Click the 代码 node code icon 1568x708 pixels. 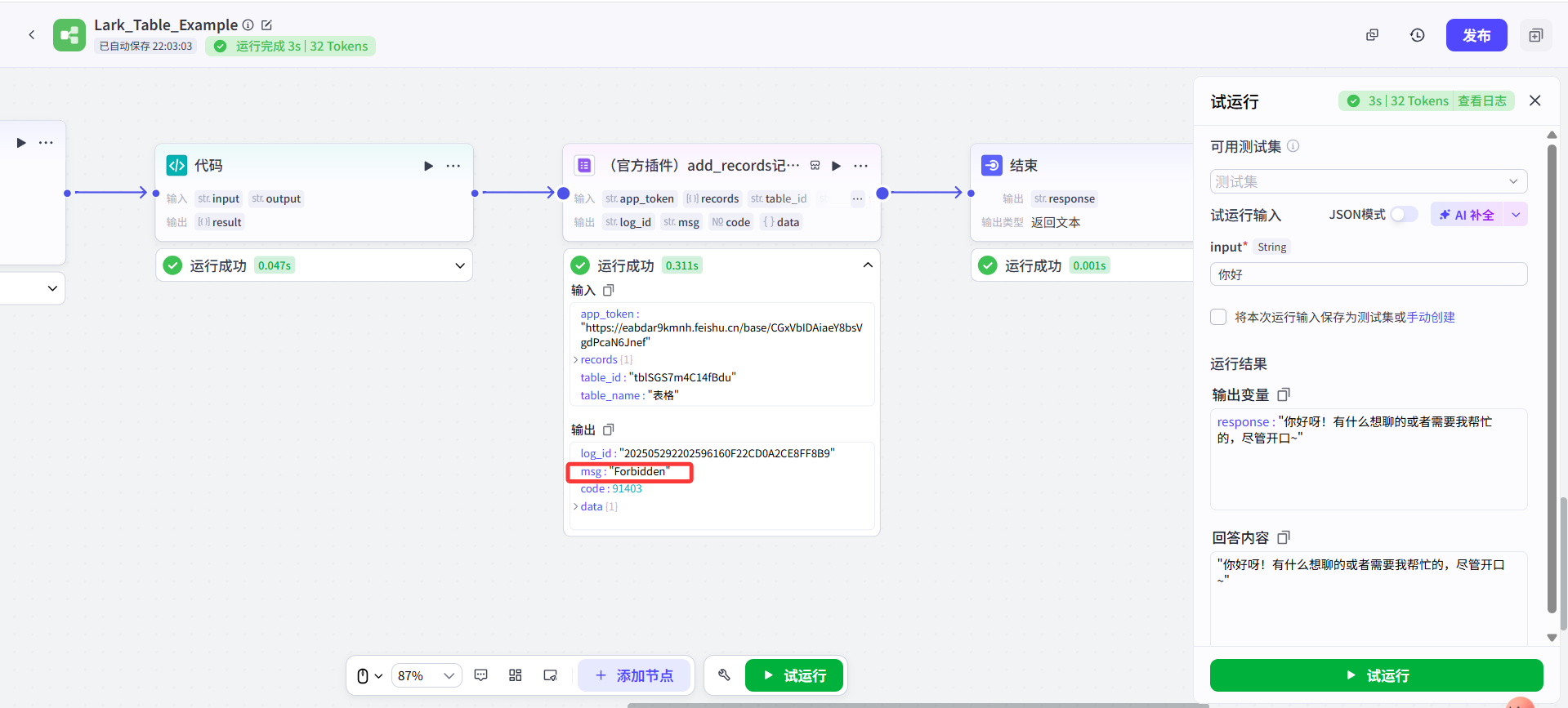[176, 165]
